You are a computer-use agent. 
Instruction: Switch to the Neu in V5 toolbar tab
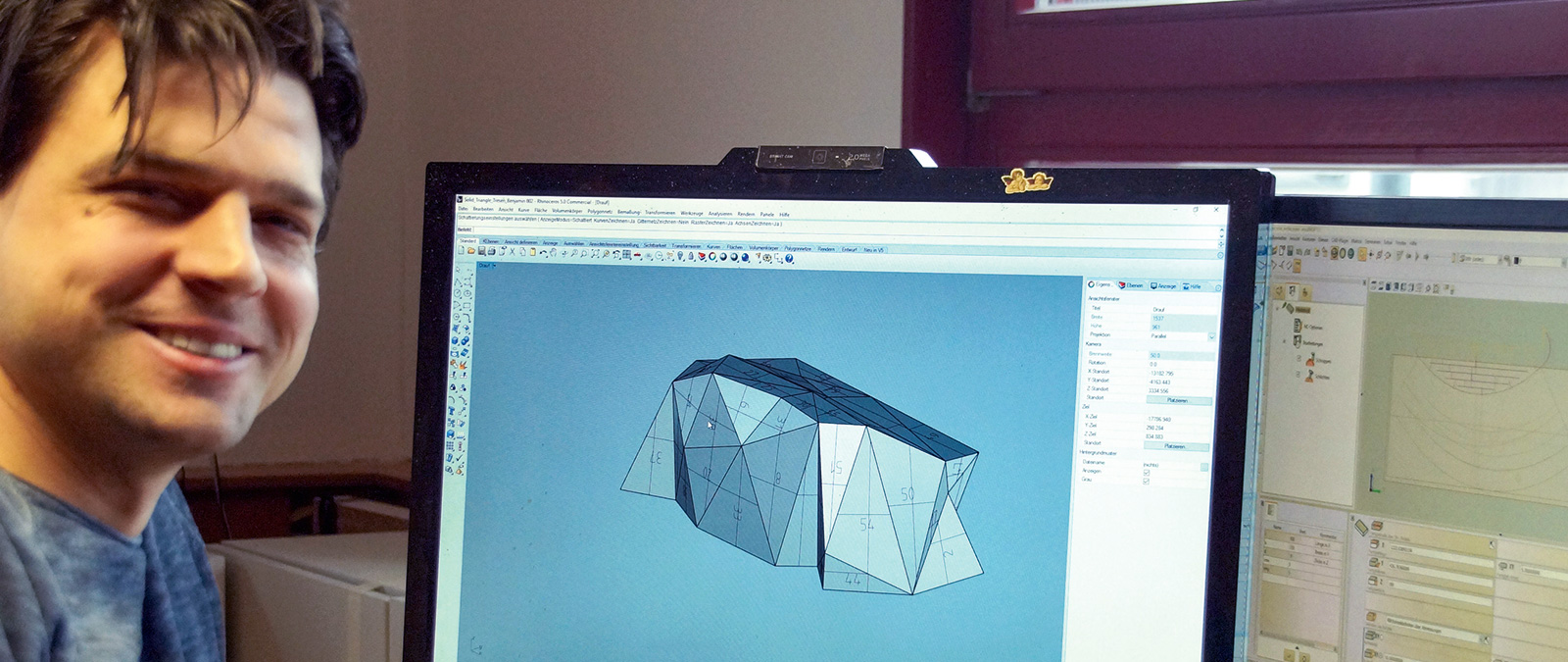(x=873, y=249)
